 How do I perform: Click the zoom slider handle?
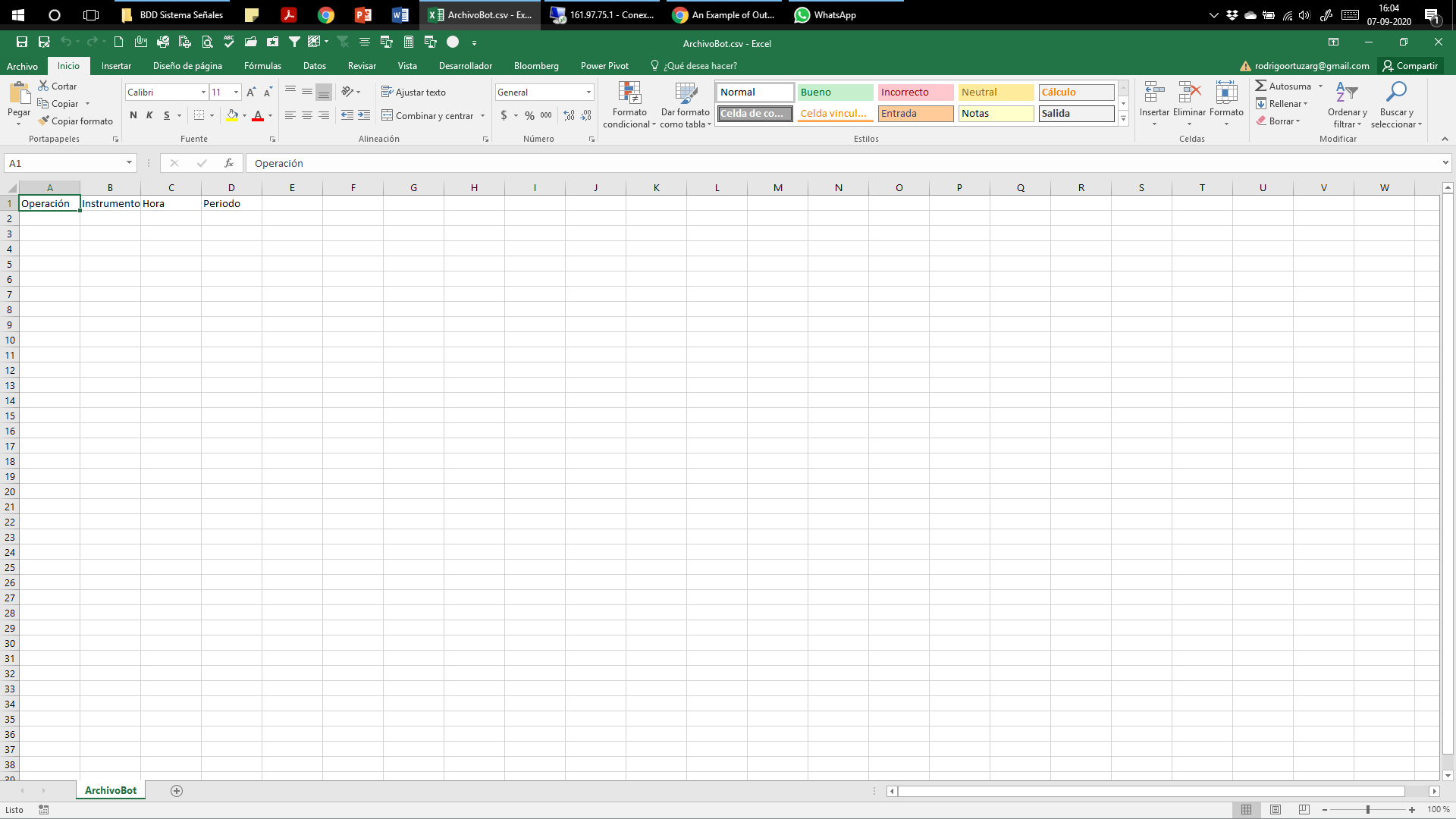click(1368, 809)
